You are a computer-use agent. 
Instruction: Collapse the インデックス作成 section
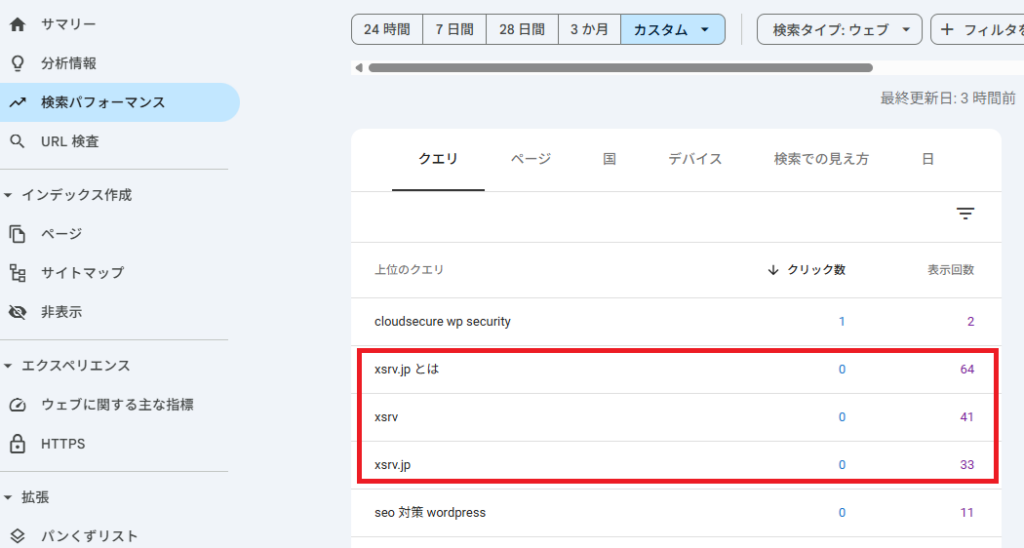9,196
